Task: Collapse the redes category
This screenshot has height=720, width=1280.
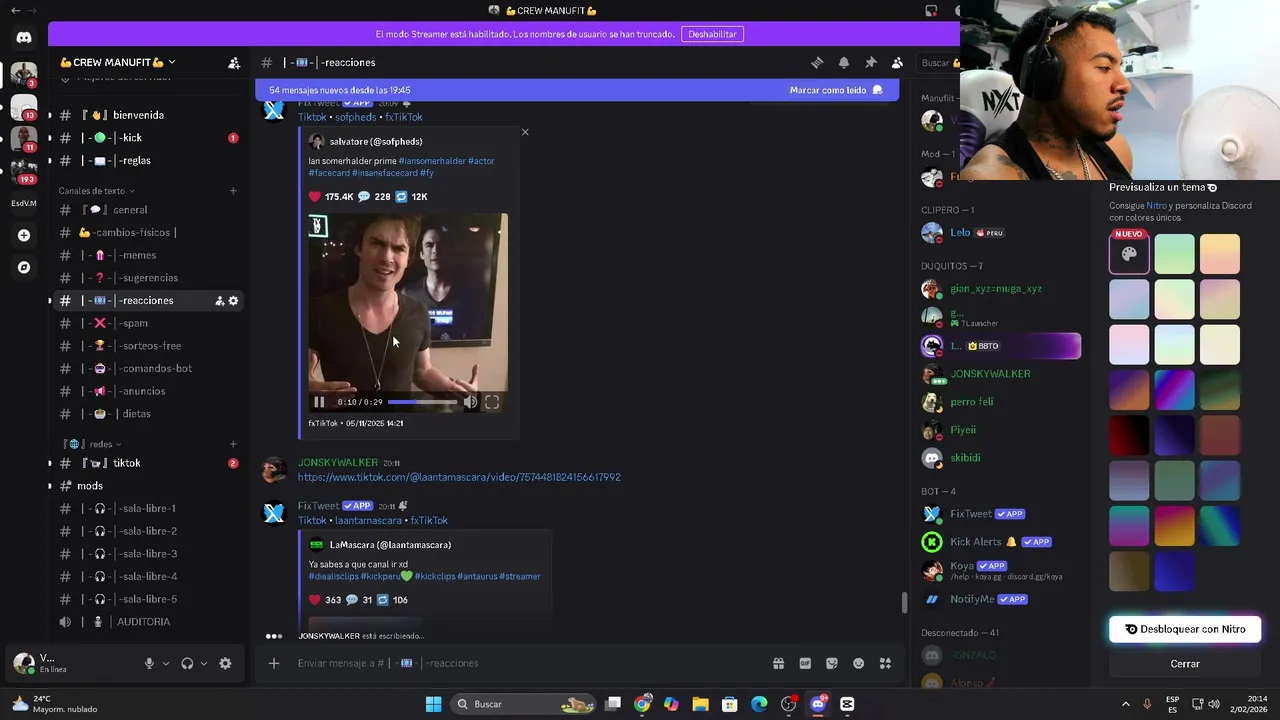Action: coord(94,444)
